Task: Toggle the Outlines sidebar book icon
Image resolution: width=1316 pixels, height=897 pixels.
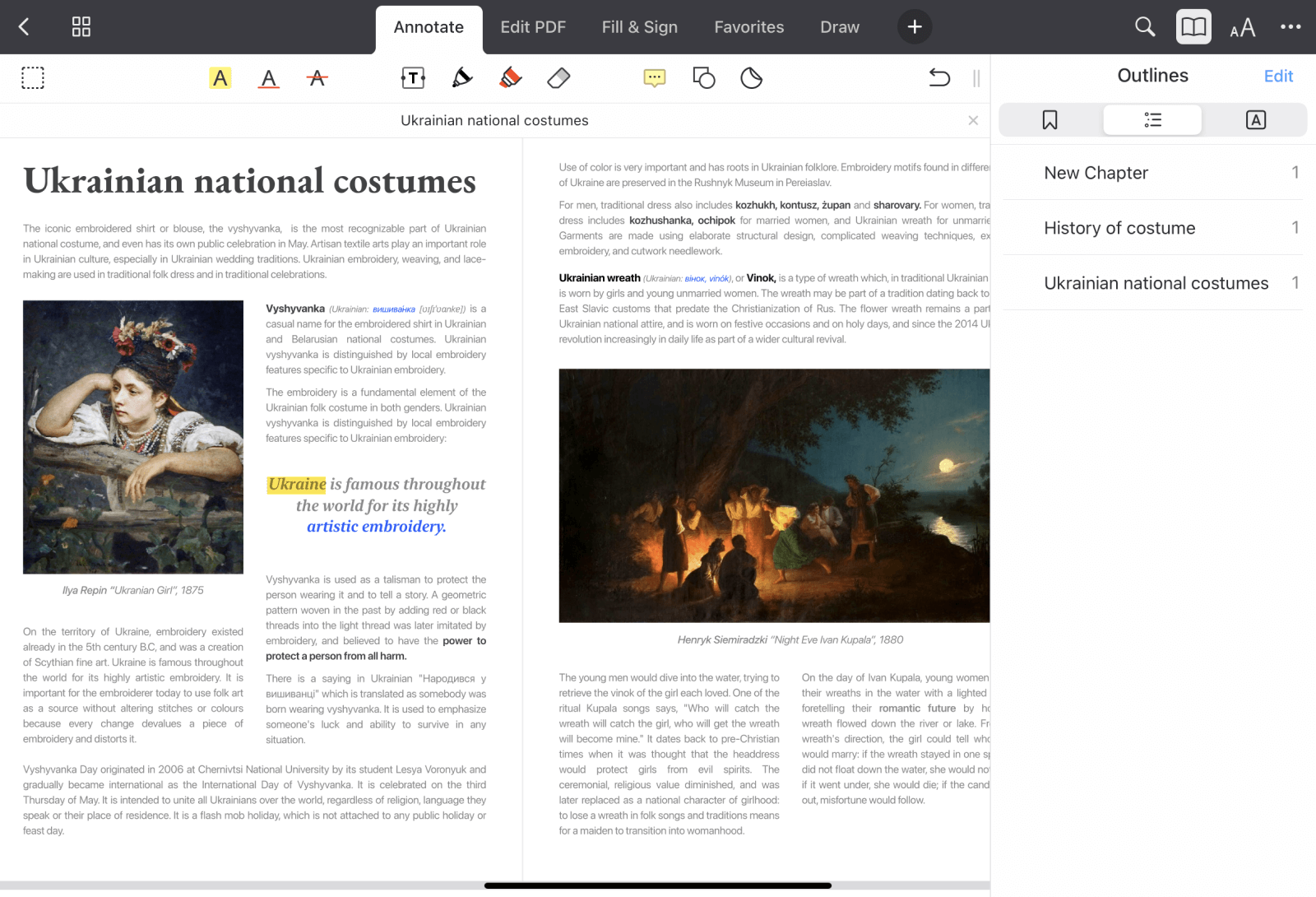Action: coord(1193,27)
